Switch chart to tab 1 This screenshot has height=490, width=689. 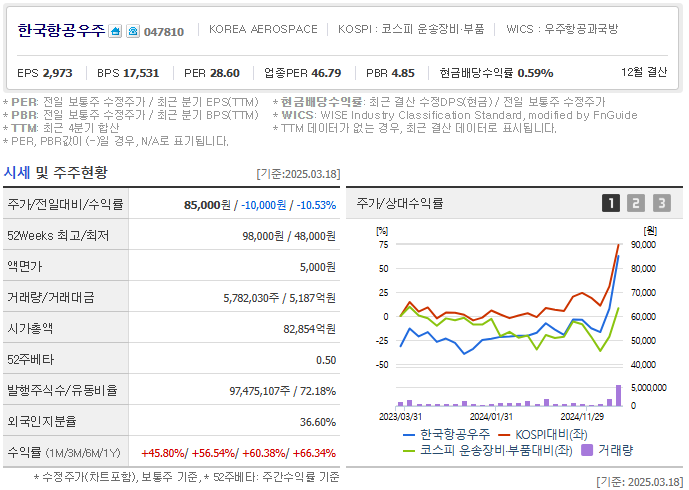pos(610,203)
